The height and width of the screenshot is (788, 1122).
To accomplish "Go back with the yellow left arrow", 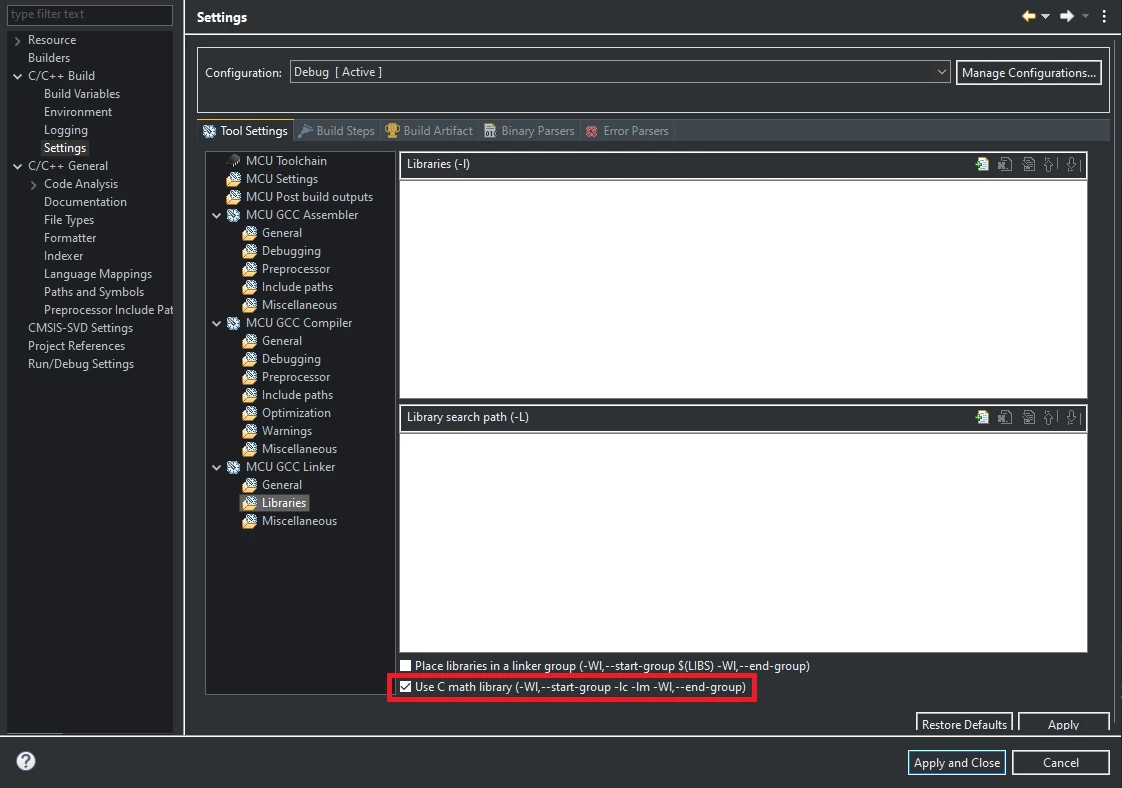I will [1029, 16].
